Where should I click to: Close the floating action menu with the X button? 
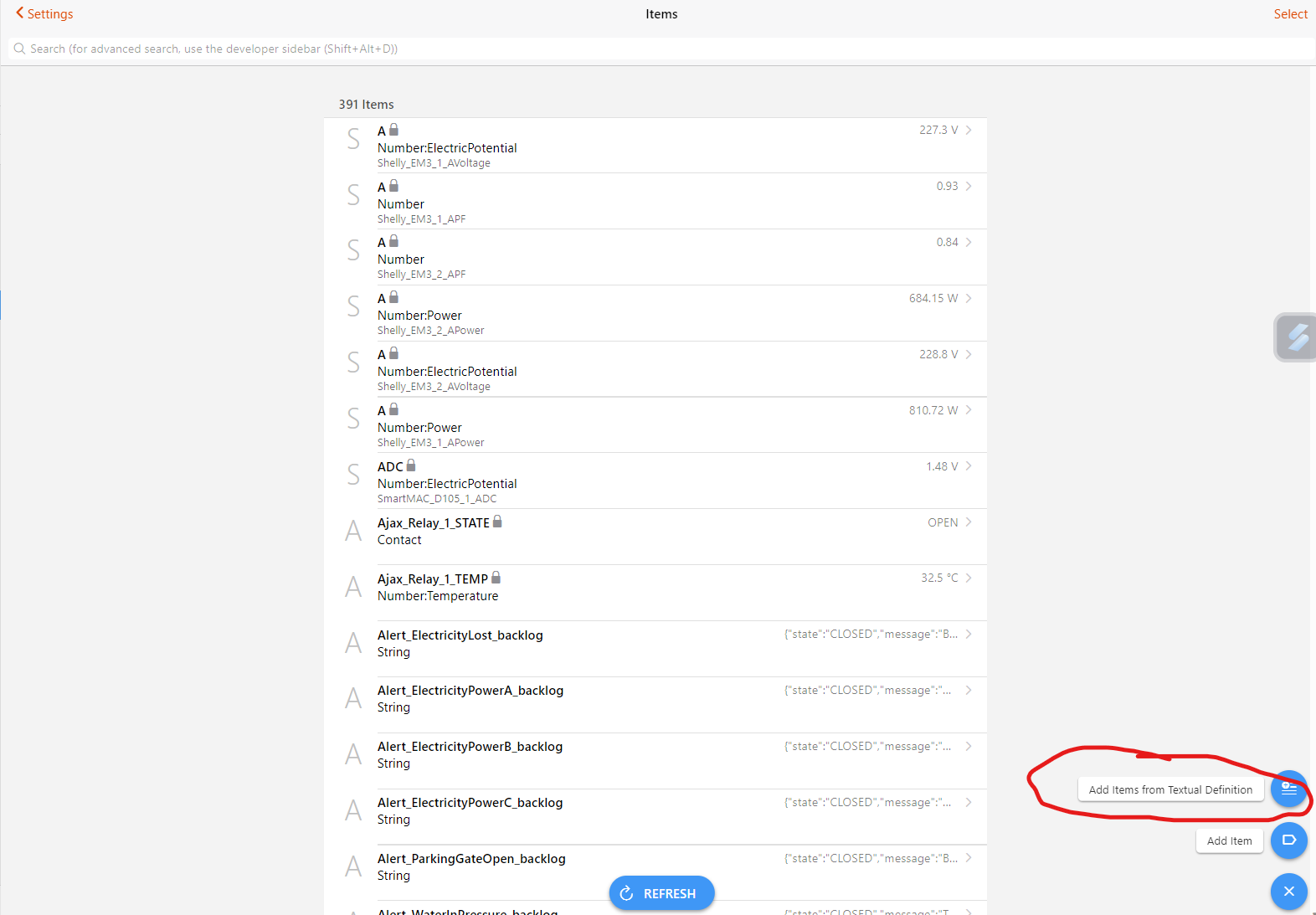[x=1288, y=892]
